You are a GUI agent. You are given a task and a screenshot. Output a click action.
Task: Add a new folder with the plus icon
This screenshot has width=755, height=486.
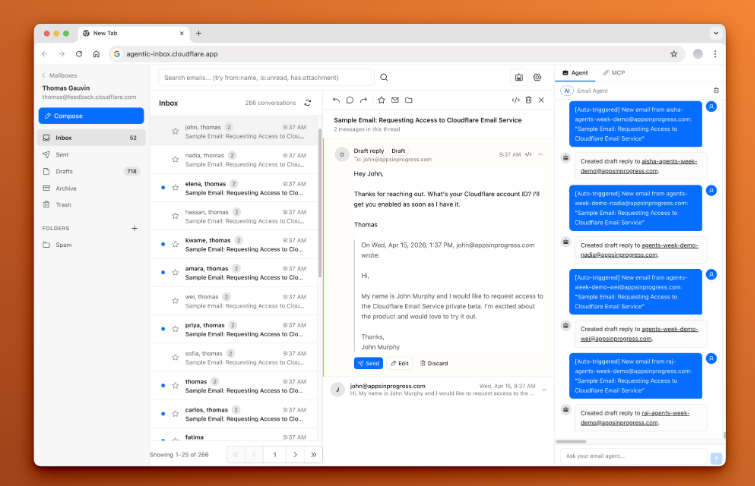(x=134, y=228)
